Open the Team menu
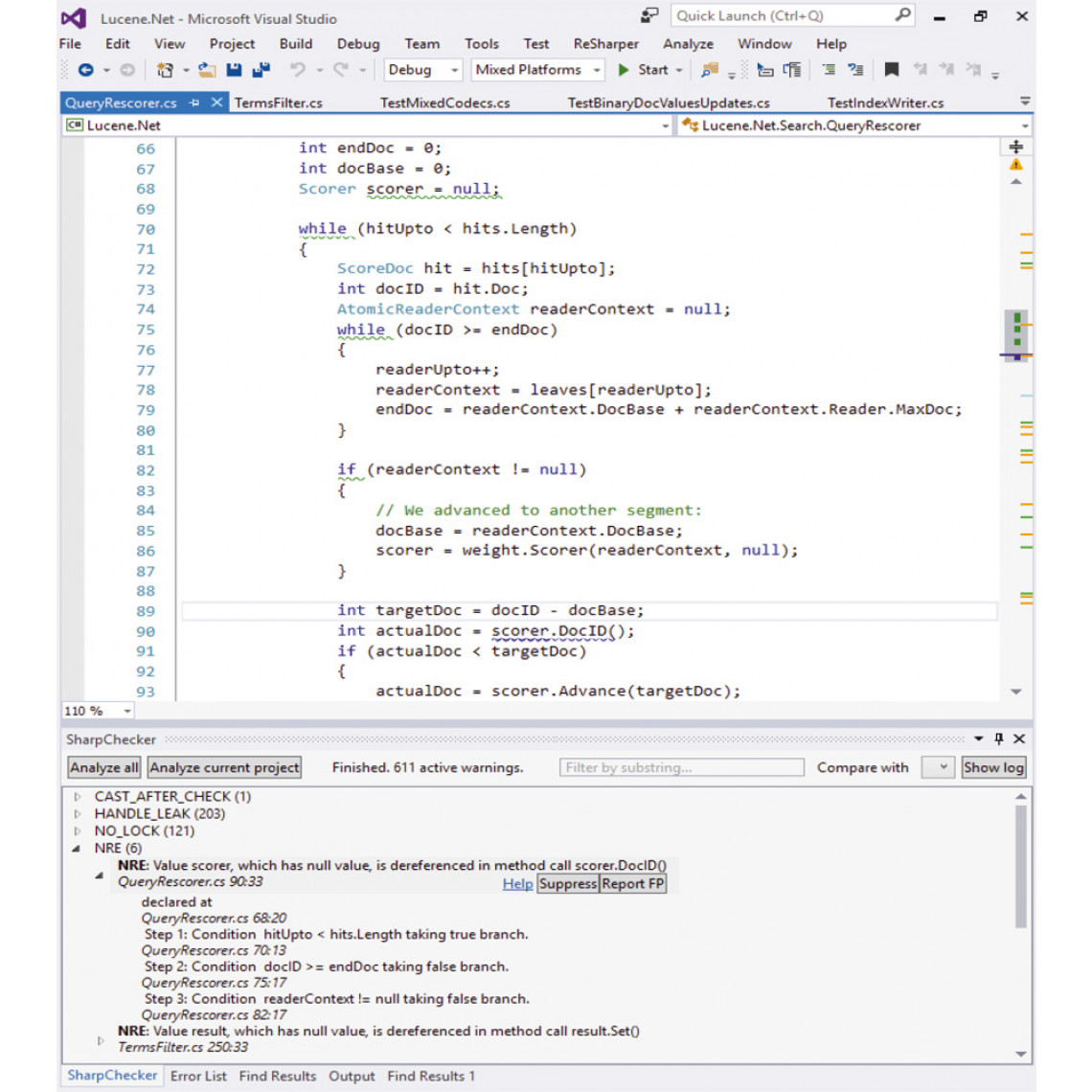The height and width of the screenshot is (1092, 1092). point(422,44)
